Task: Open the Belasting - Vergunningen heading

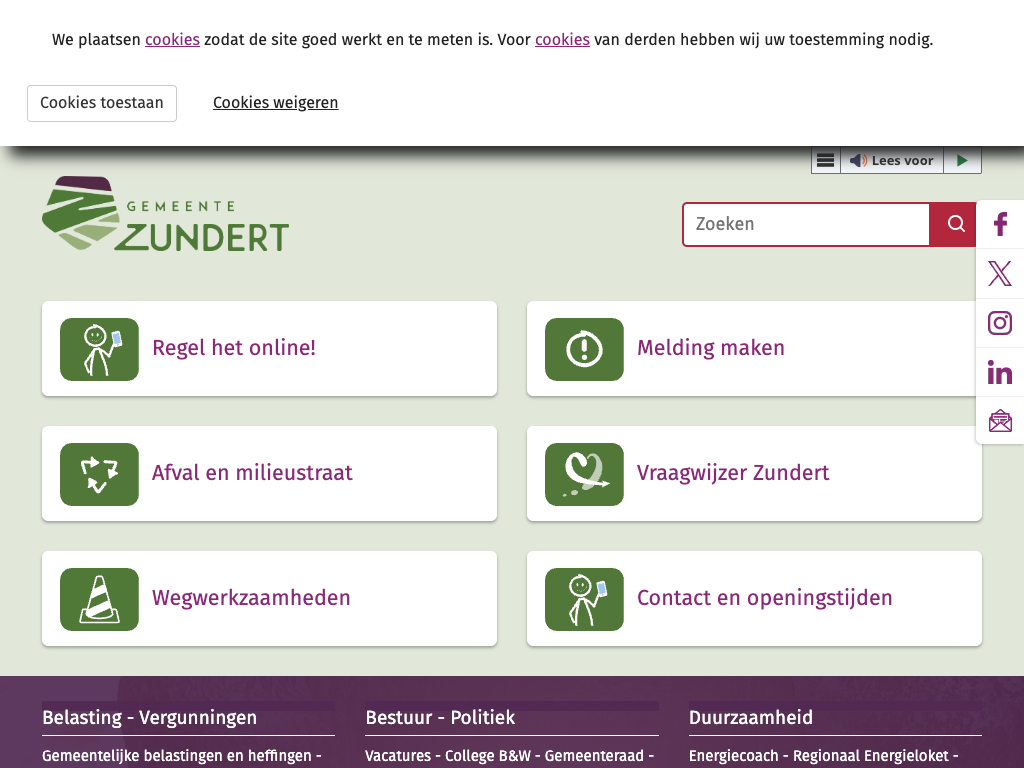Action: coord(150,718)
